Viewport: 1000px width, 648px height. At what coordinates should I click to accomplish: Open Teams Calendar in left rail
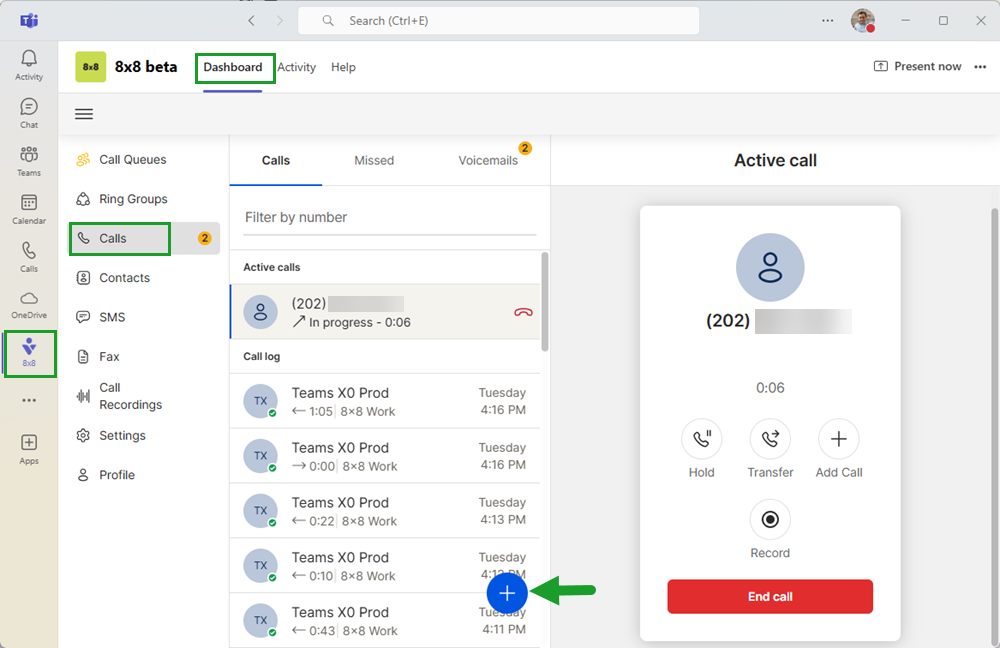tap(29, 209)
